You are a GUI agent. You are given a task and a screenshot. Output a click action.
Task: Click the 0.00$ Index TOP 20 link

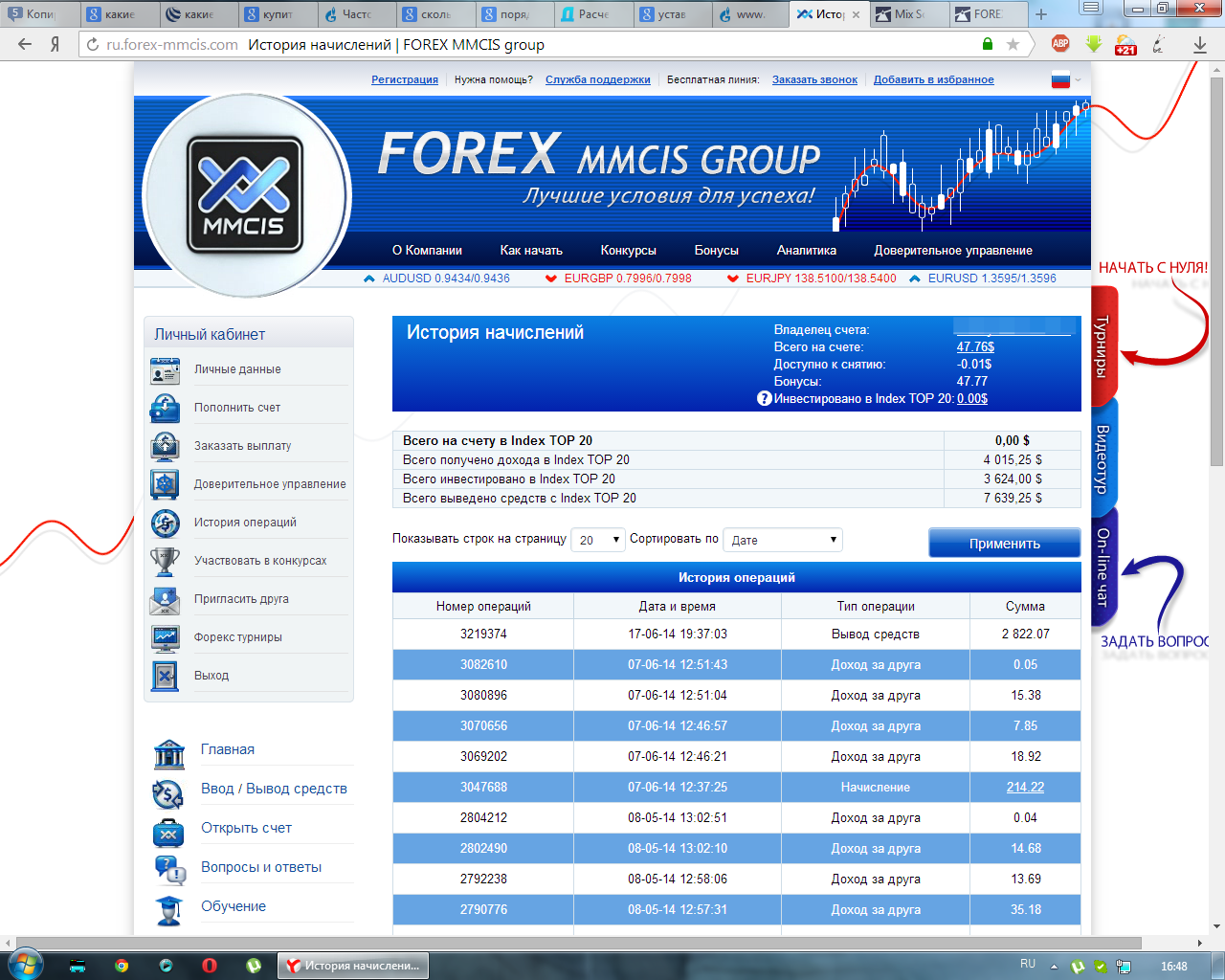972,398
